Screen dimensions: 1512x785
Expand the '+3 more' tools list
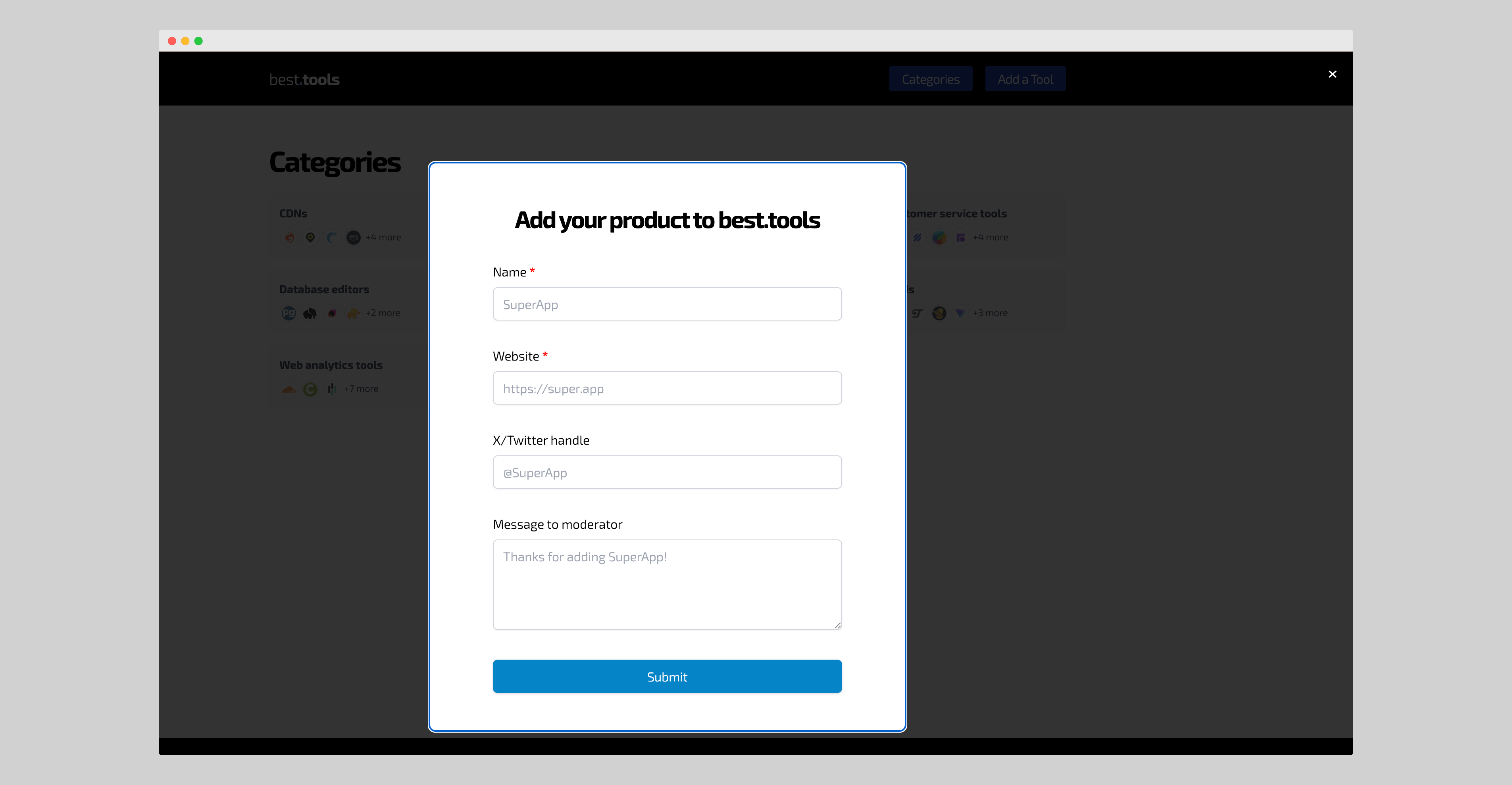990,313
